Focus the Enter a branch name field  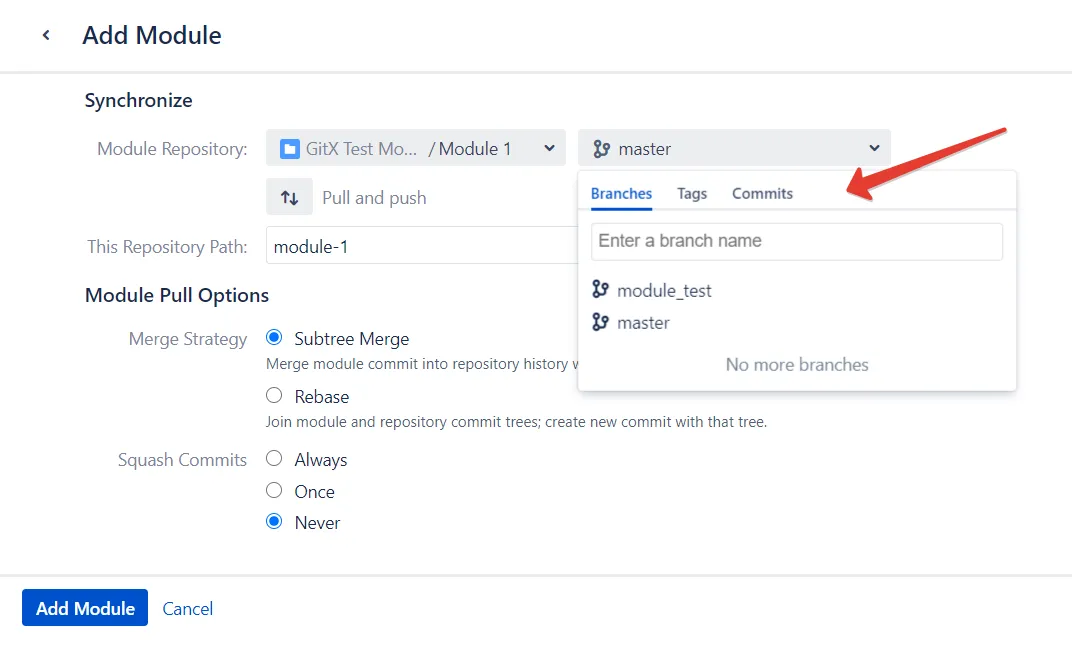click(x=797, y=241)
